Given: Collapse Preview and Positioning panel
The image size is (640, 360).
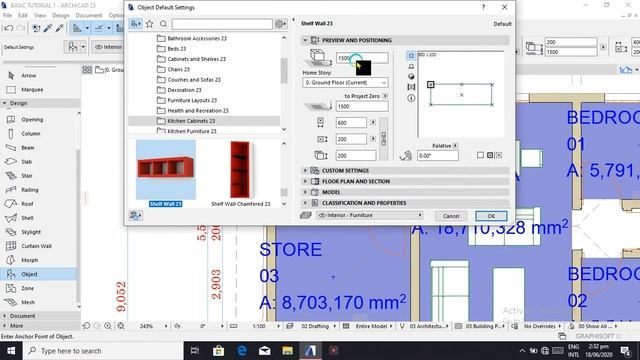Looking at the screenshot, I should point(305,40).
